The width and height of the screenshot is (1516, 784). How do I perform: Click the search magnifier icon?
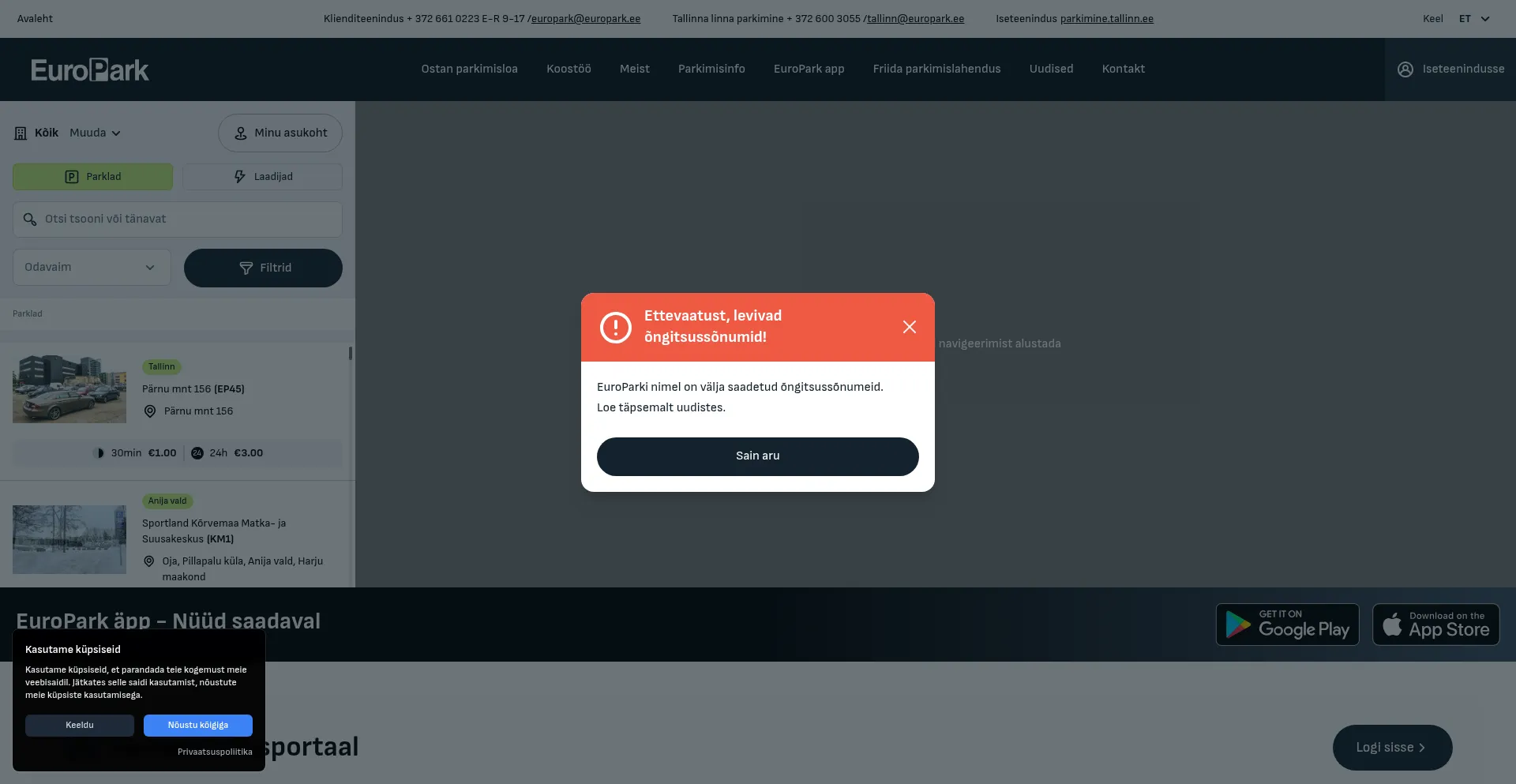click(x=30, y=219)
